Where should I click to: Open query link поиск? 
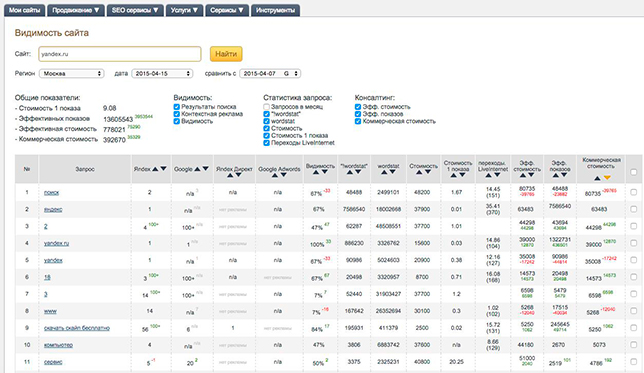[52, 192]
